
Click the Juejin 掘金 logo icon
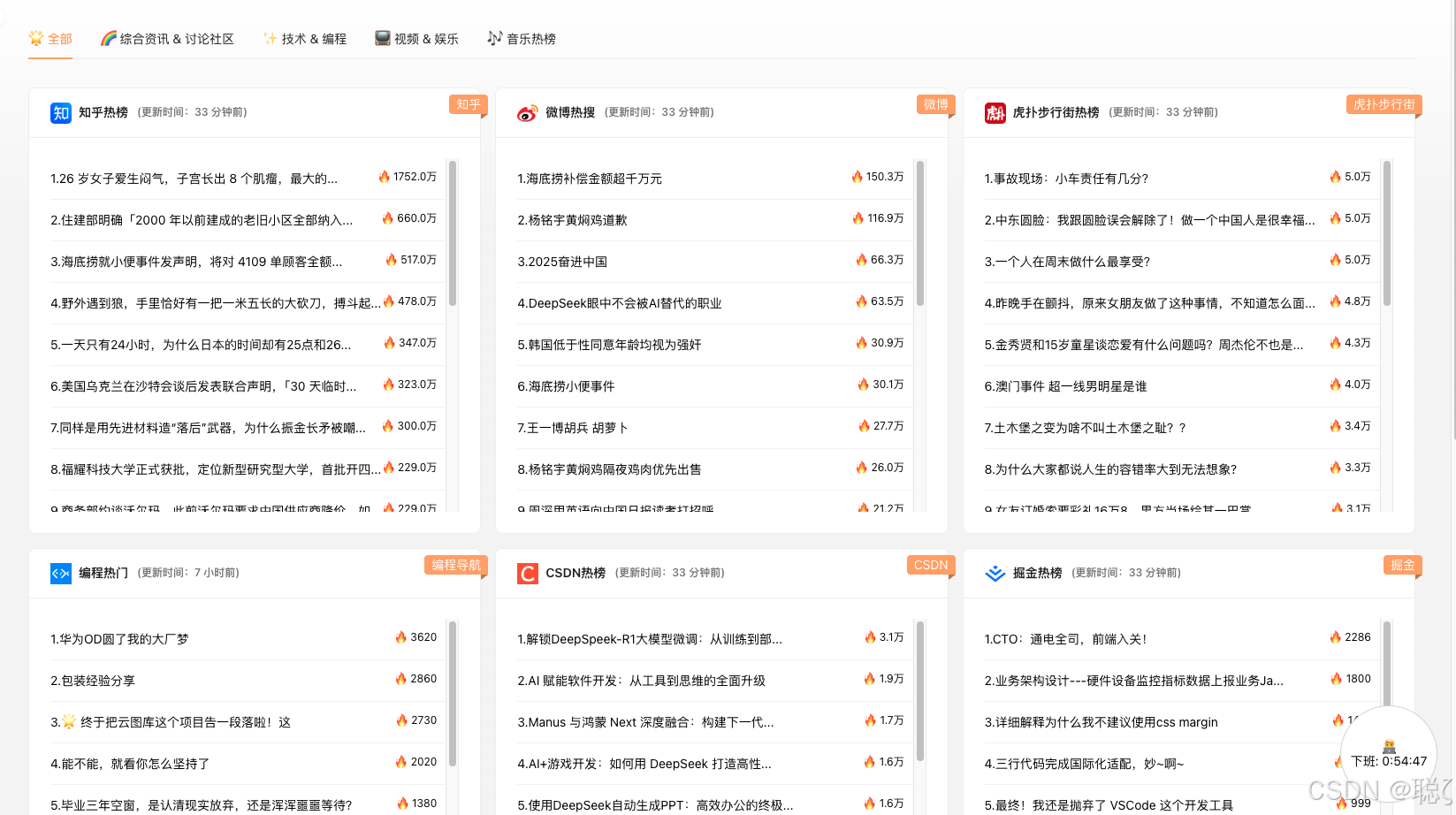(x=995, y=574)
